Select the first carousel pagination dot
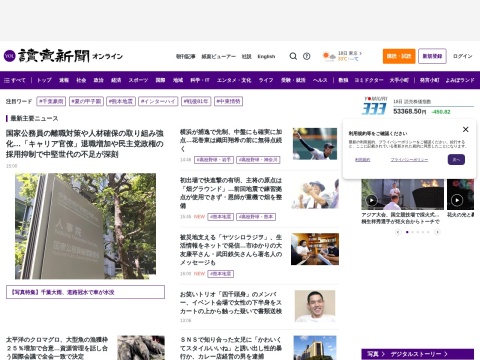 pos(407,232)
